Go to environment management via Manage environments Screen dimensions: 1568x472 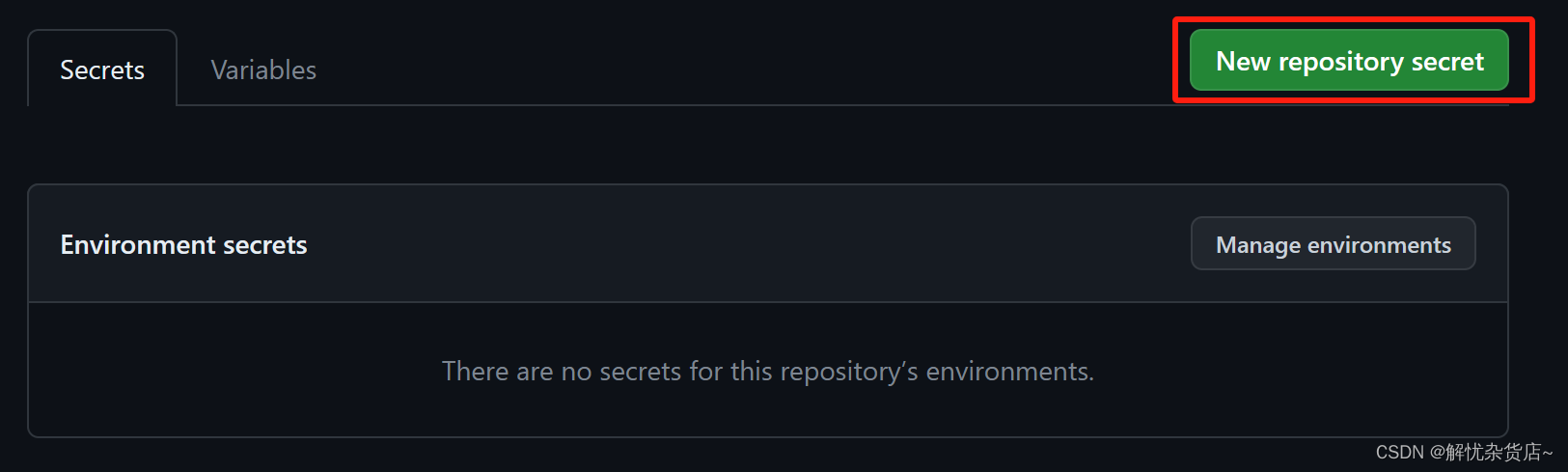(1334, 244)
